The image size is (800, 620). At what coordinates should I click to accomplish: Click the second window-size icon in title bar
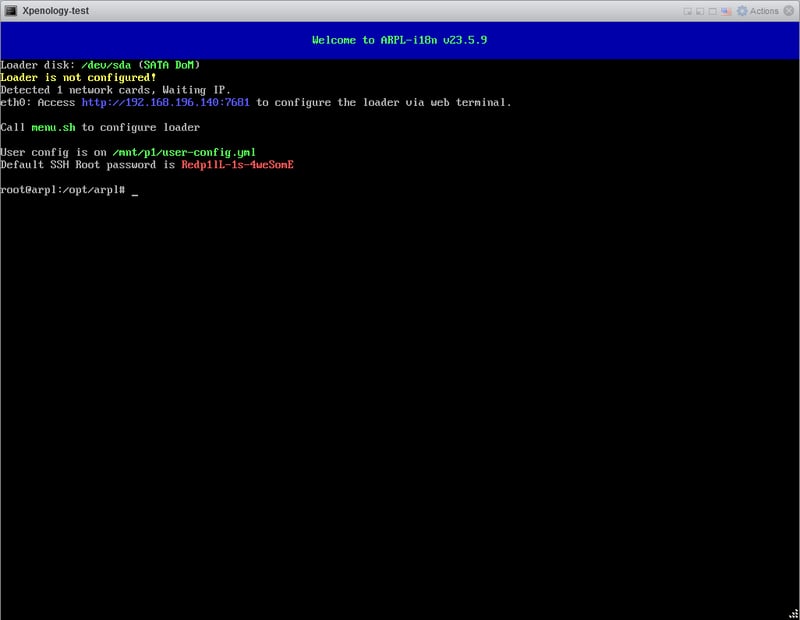(x=701, y=11)
